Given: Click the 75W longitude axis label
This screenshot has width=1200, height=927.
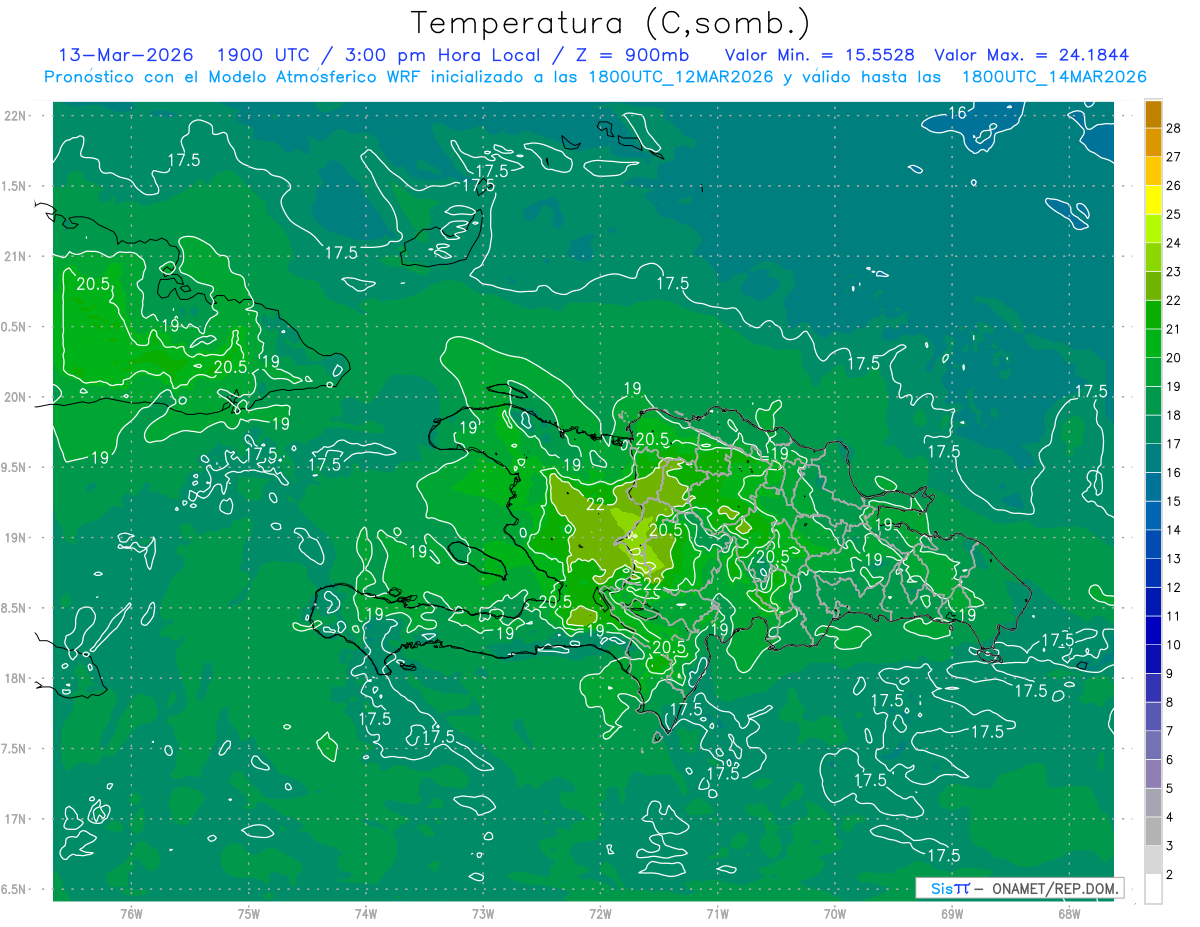Looking at the screenshot, I should point(249,914).
